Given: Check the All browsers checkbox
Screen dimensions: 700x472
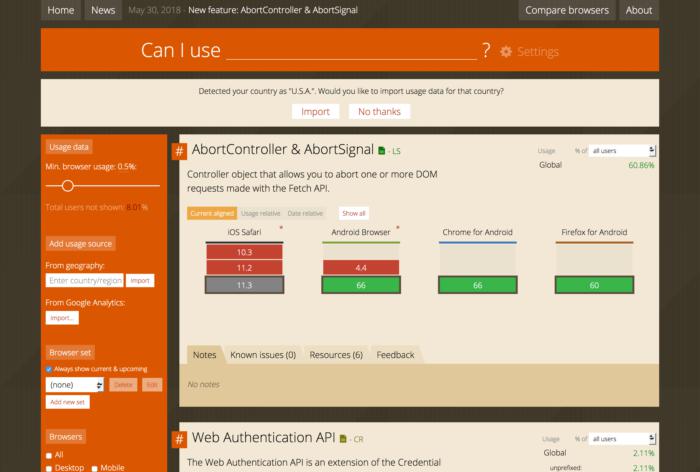Looking at the screenshot, I should [x=49, y=455].
